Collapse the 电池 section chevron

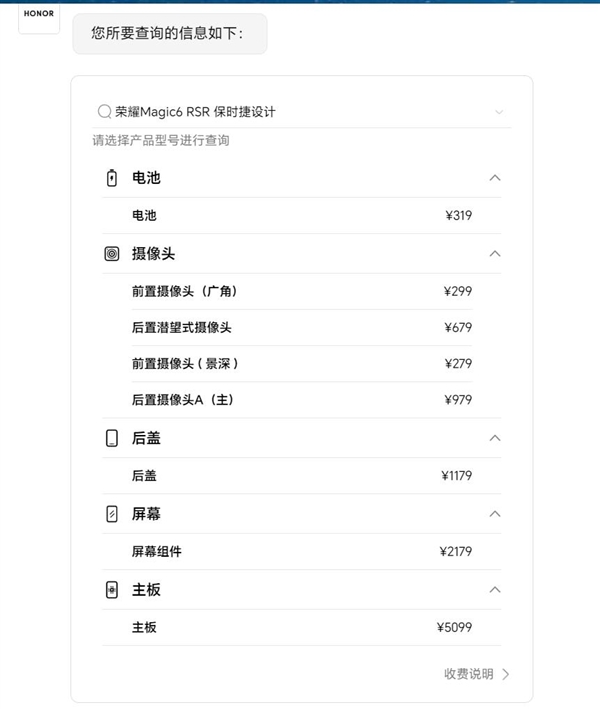pyautogui.click(x=494, y=178)
